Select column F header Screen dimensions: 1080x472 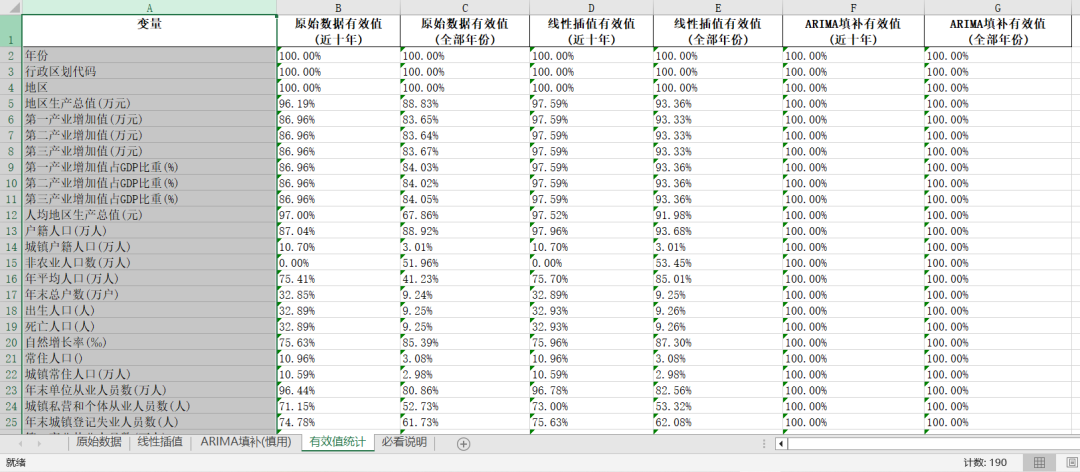[853, 7]
